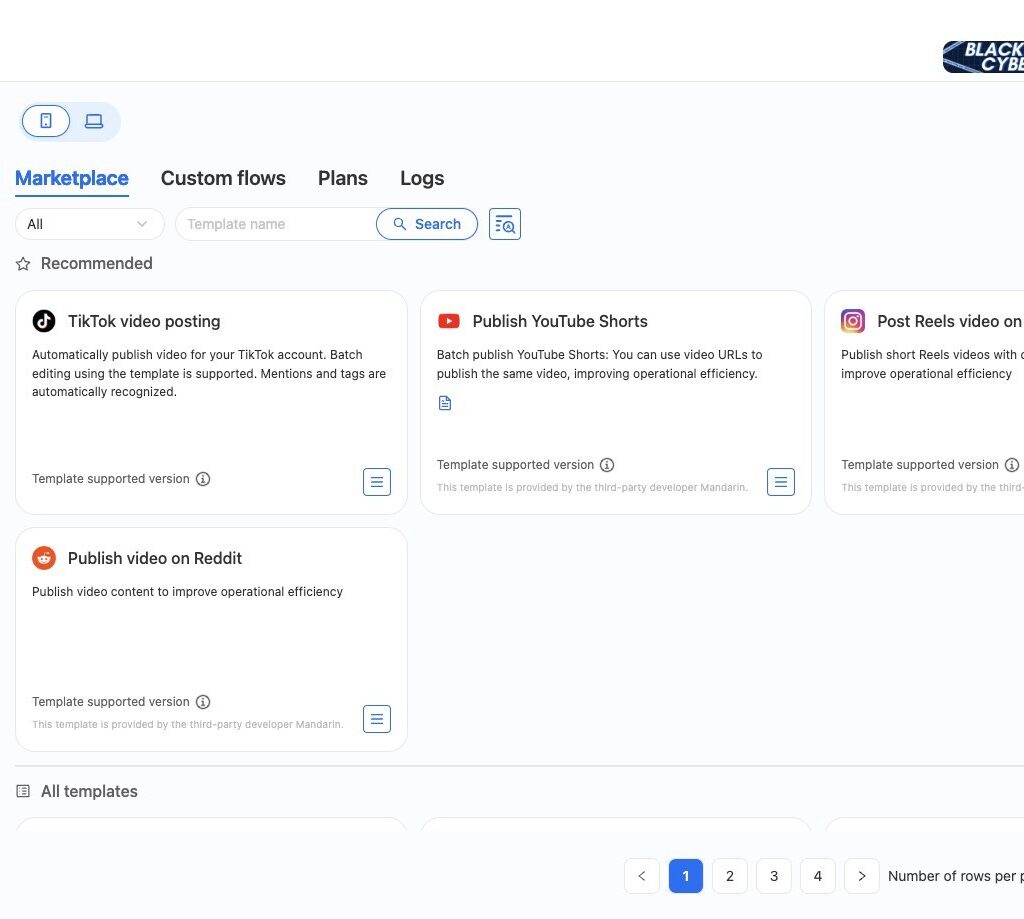The width and height of the screenshot is (1024, 919).
Task: Click the 'Number of rows per' pagination label
Action: (955, 877)
